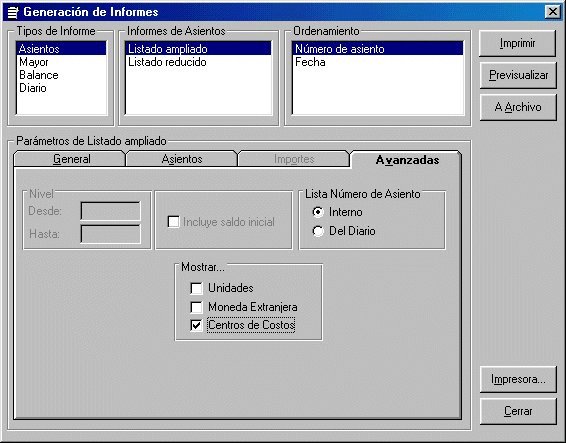566x443 pixels.
Task: Open the Asientos tab
Action: 182,159
